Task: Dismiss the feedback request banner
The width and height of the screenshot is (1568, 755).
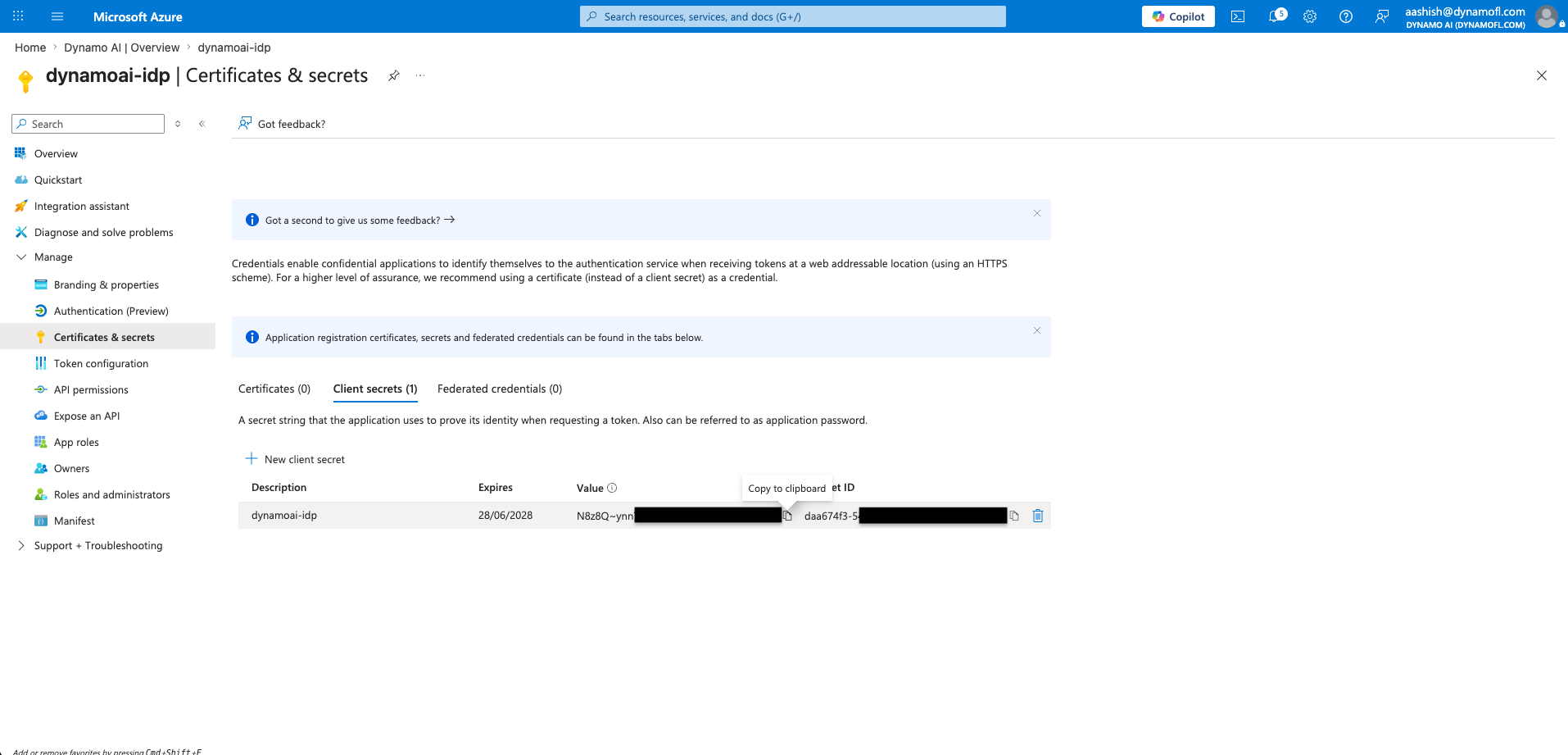Action: 1037,213
